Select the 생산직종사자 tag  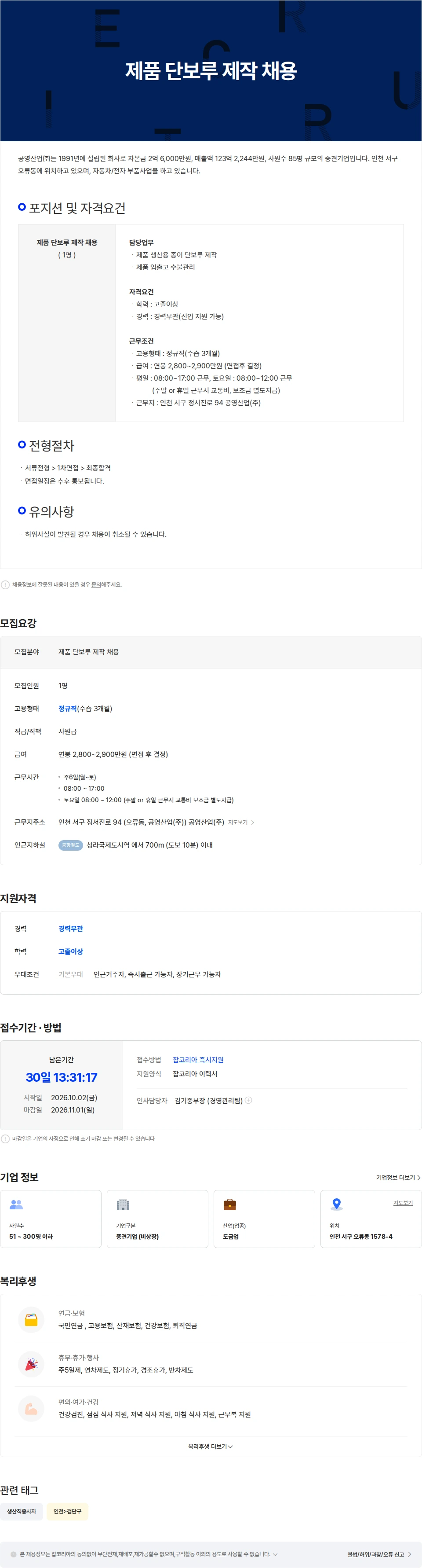(21, 1511)
